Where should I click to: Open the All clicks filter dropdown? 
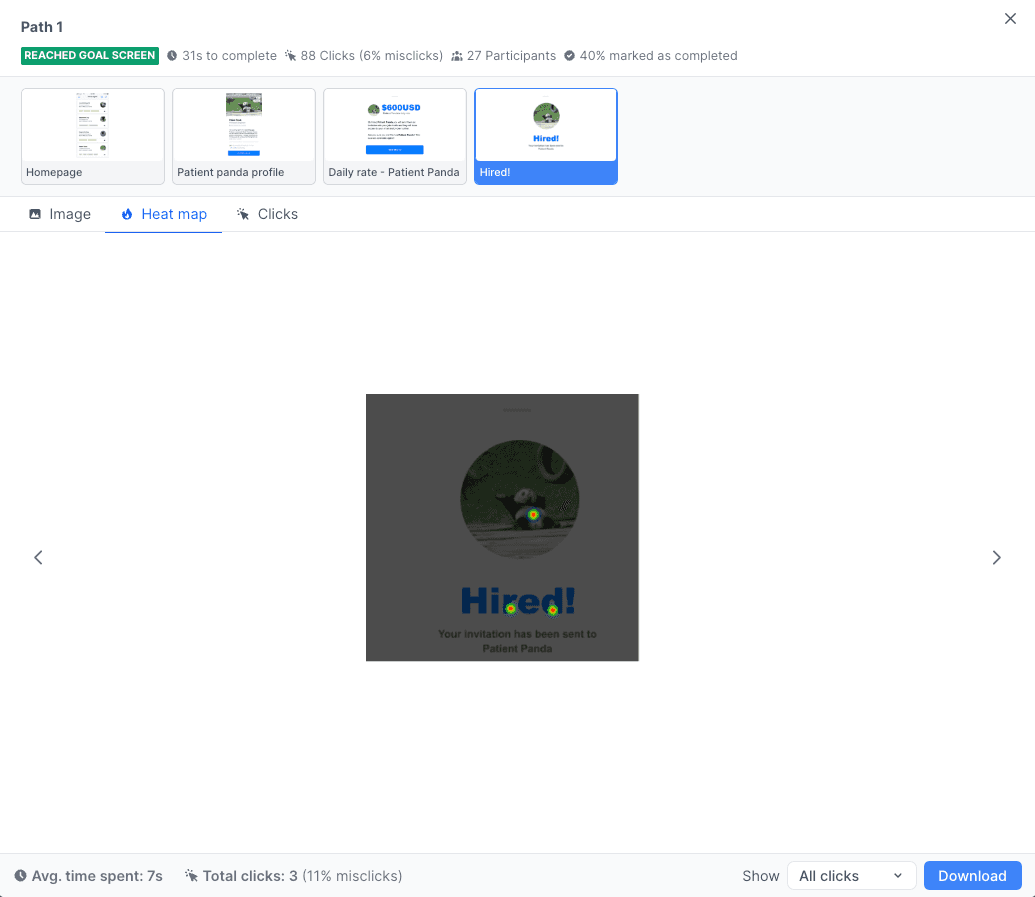851,875
